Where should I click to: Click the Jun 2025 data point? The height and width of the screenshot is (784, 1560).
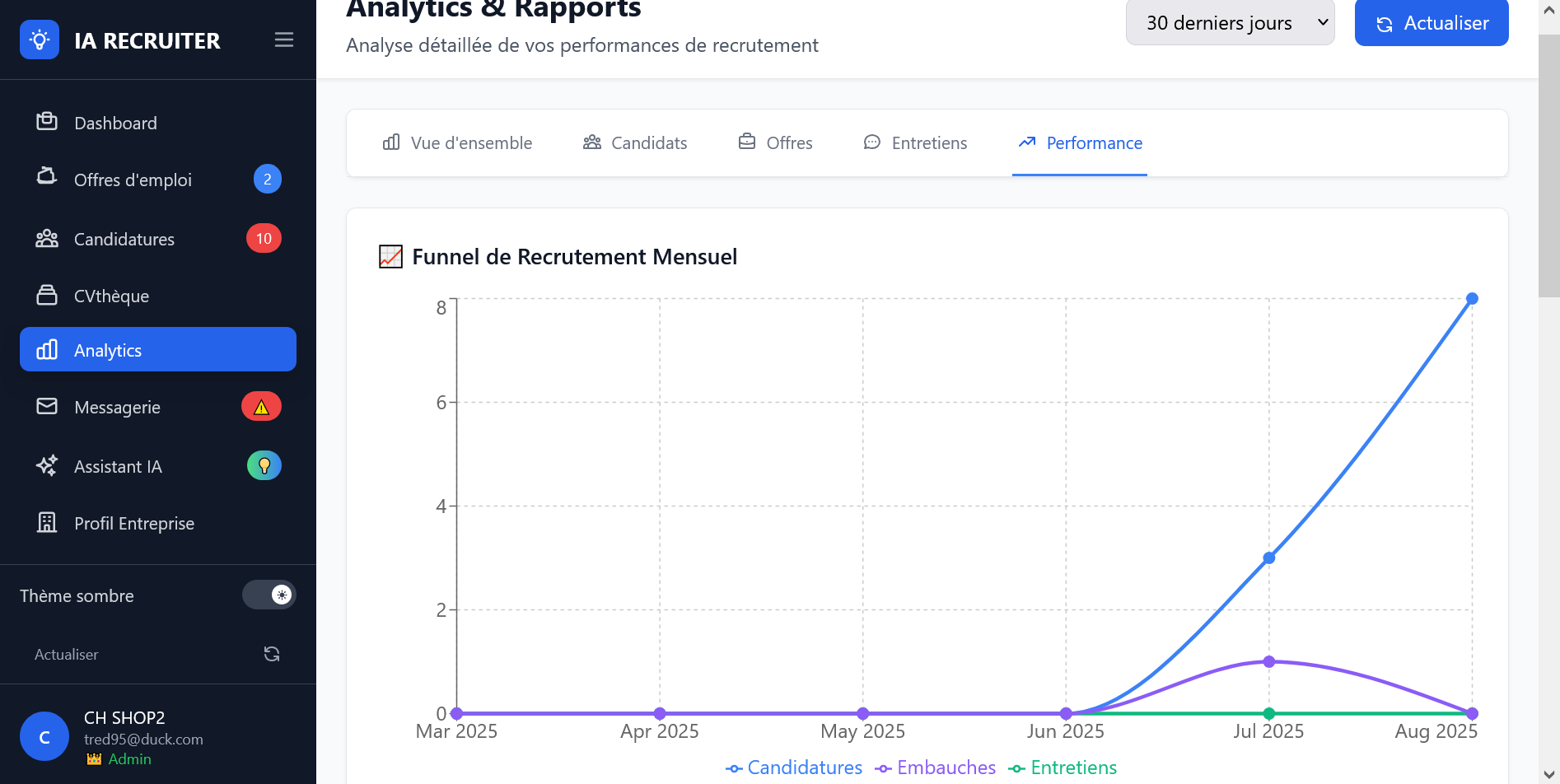point(1066,713)
